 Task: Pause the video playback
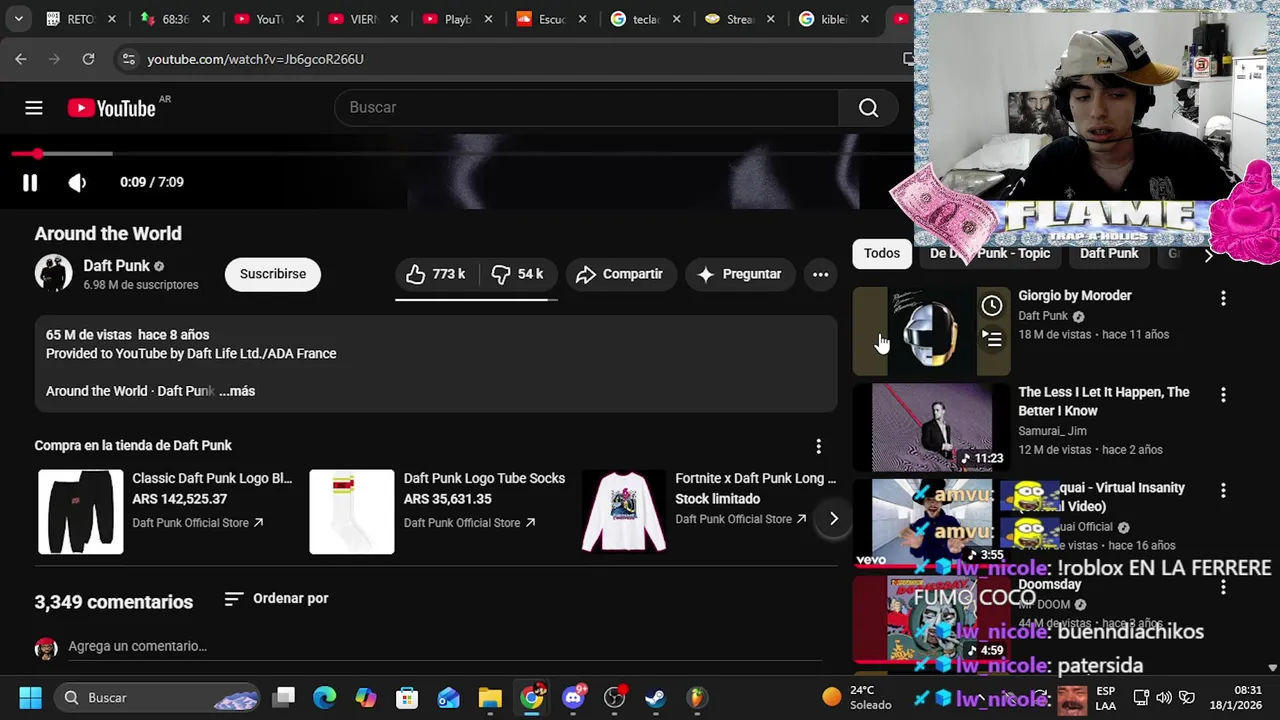point(30,182)
